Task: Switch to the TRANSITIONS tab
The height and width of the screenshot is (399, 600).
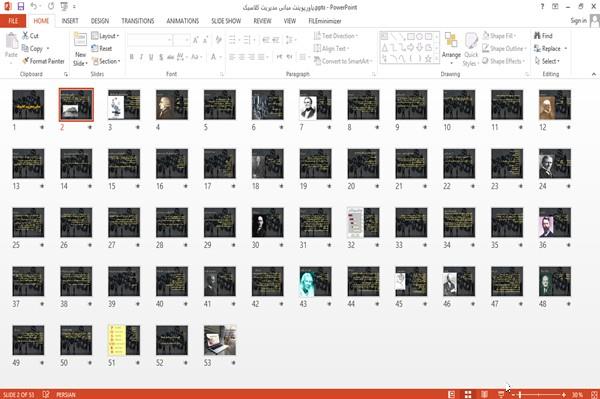Action: (138, 21)
